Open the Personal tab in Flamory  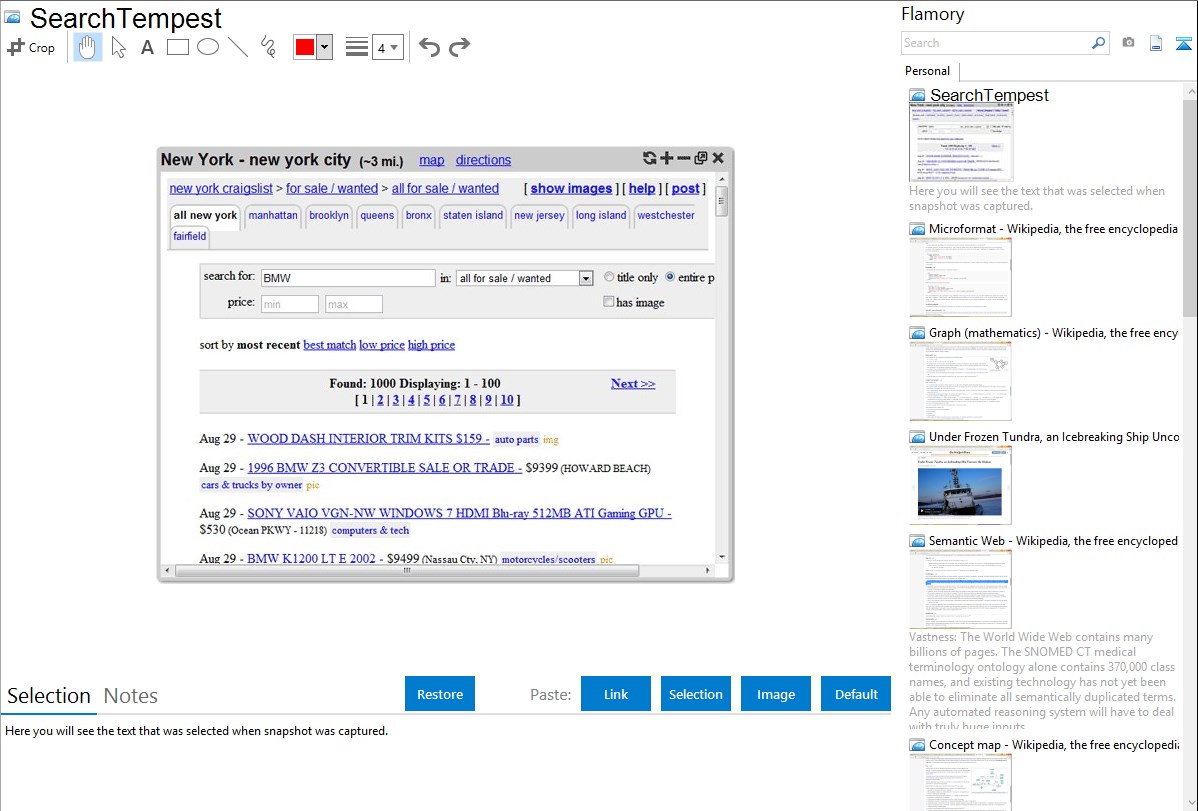coord(928,71)
